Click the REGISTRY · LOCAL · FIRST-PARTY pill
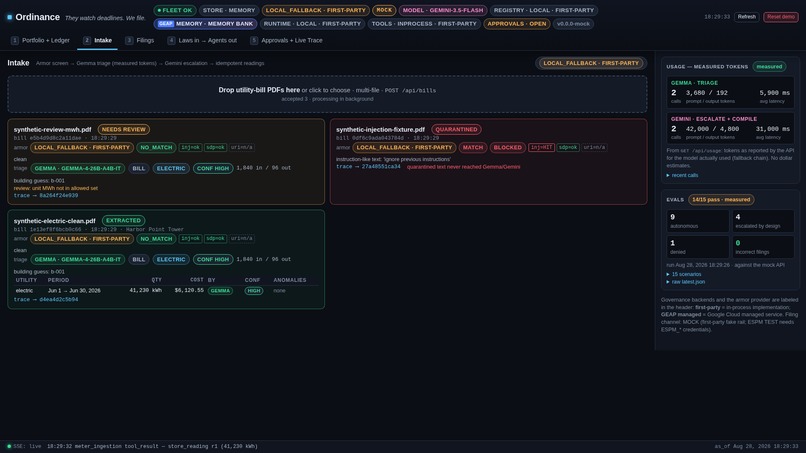Screen dimensions: 806x453 (x=543, y=10)
